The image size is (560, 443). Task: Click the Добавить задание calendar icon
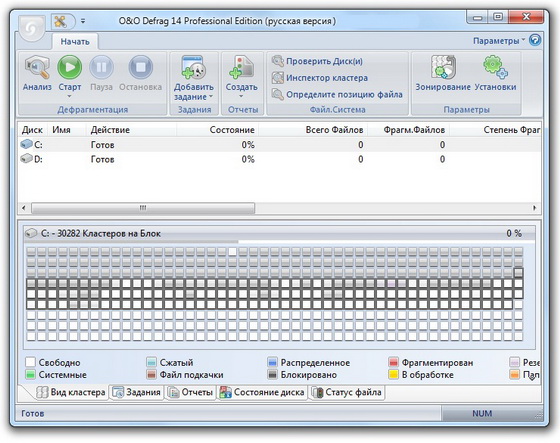coord(193,67)
